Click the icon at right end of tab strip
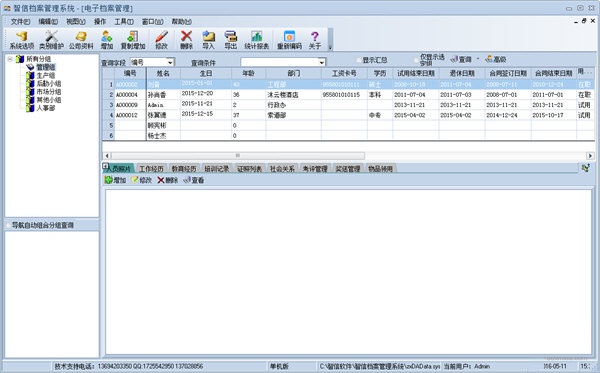The width and height of the screenshot is (600, 373). pos(585,168)
